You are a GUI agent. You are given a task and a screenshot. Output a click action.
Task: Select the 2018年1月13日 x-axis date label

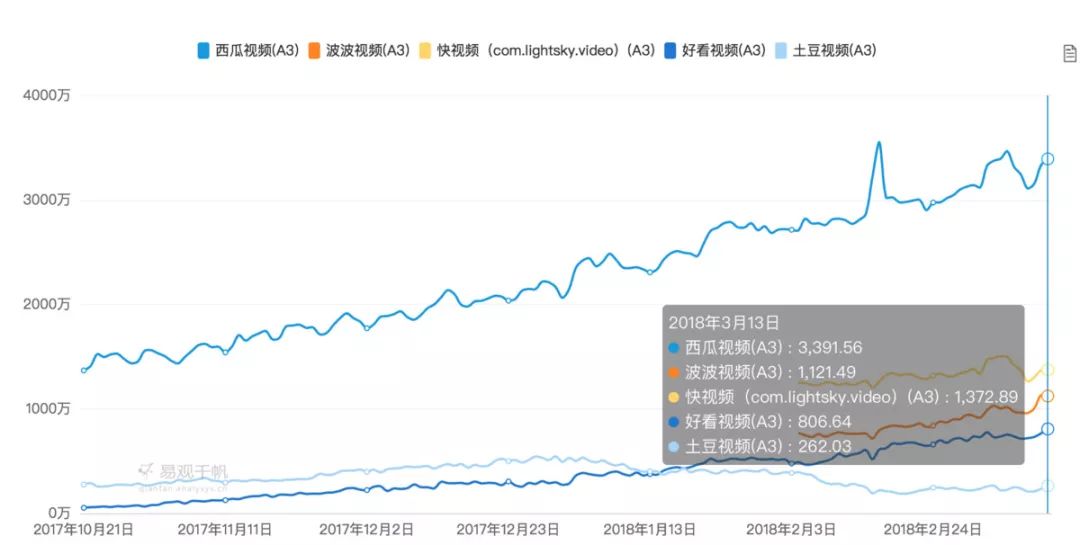pyautogui.click(x=652, y=529)
